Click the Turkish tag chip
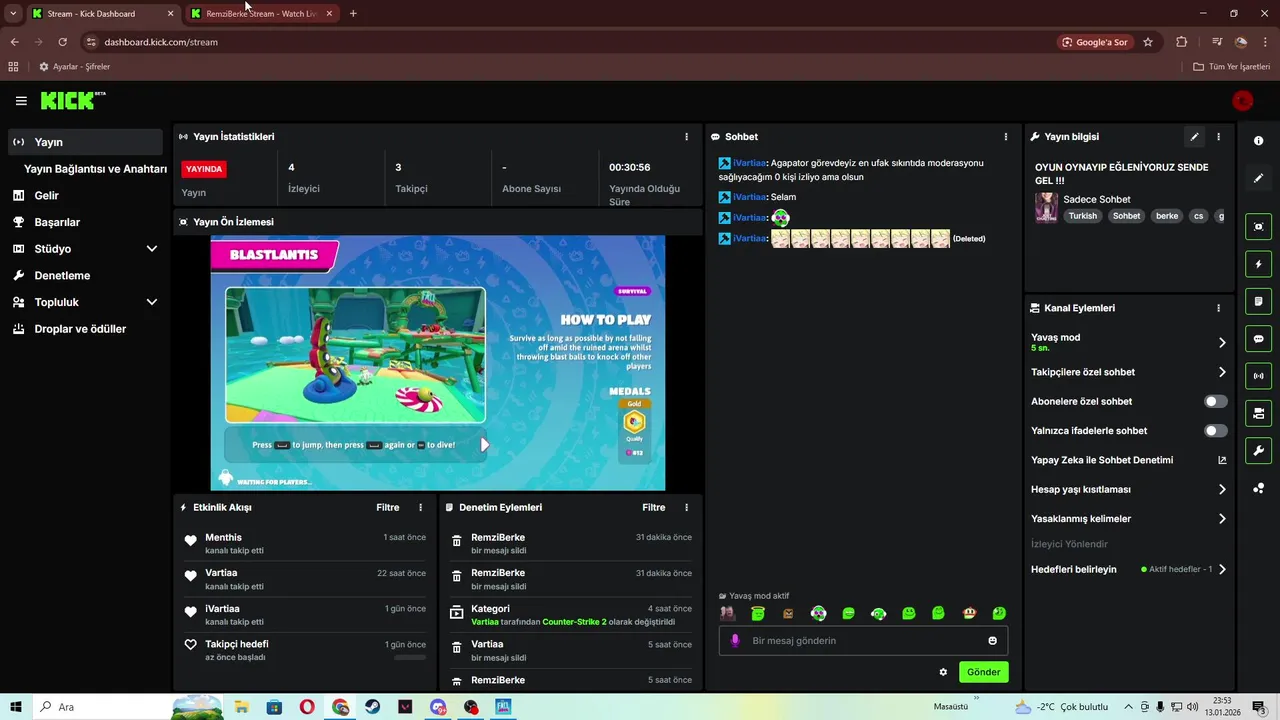This screenshot has width=1280, height=720. pos(1082,216)
